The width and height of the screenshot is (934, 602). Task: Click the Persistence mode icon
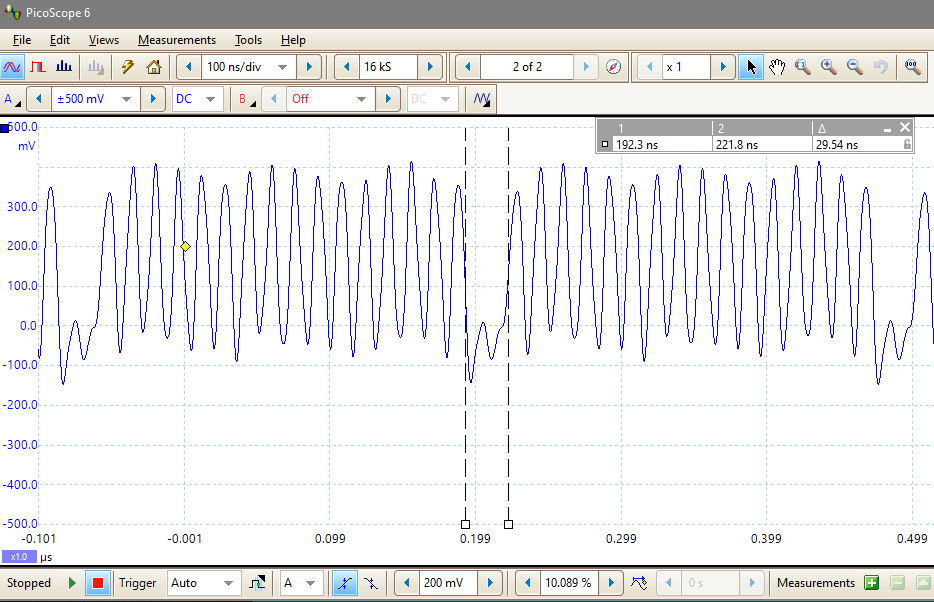(x=36, y=67)
